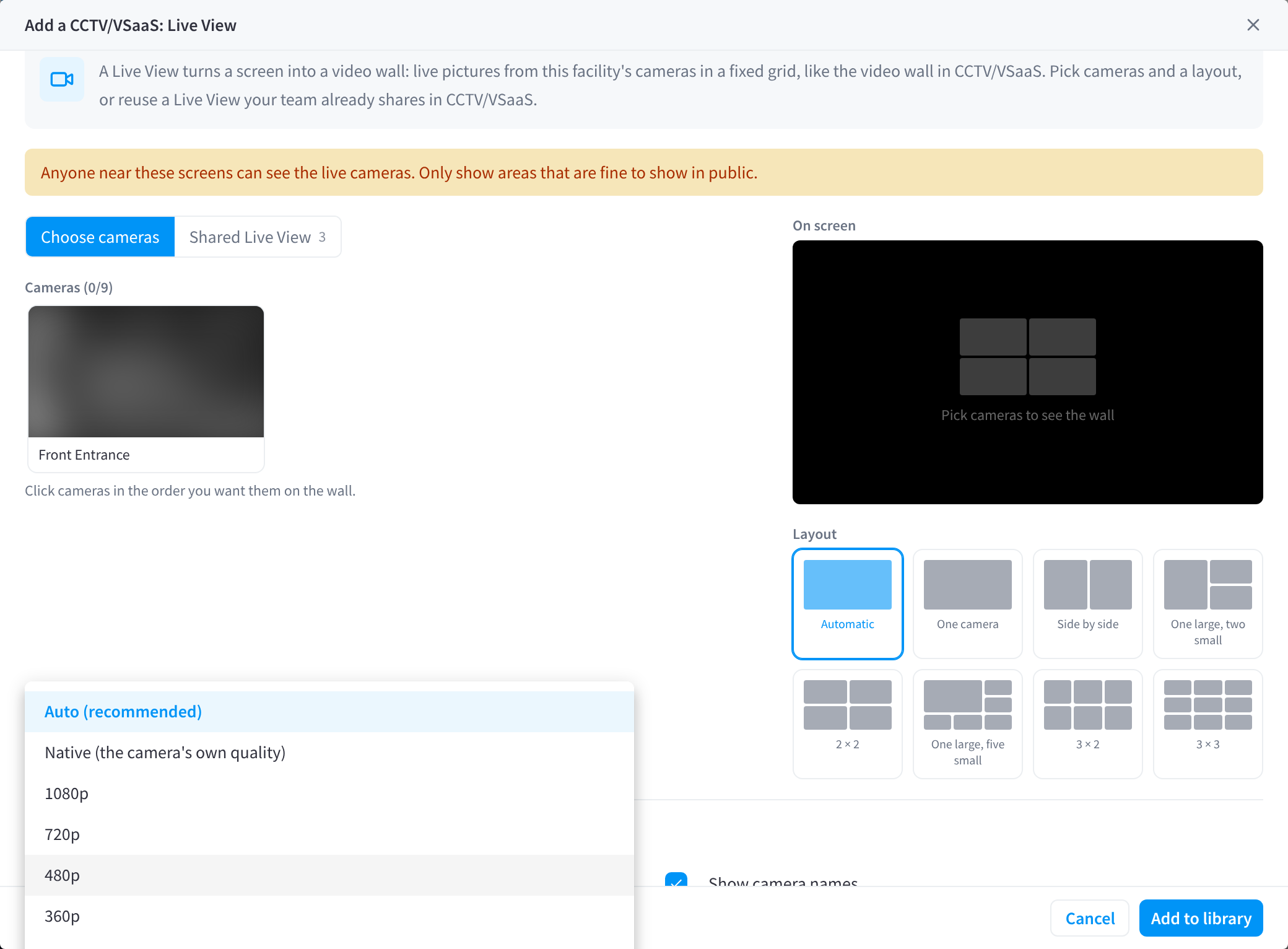Click Add to library button
This screenshot has height=949, width=1288.
pyautogui.click(x=1201, y=918)
